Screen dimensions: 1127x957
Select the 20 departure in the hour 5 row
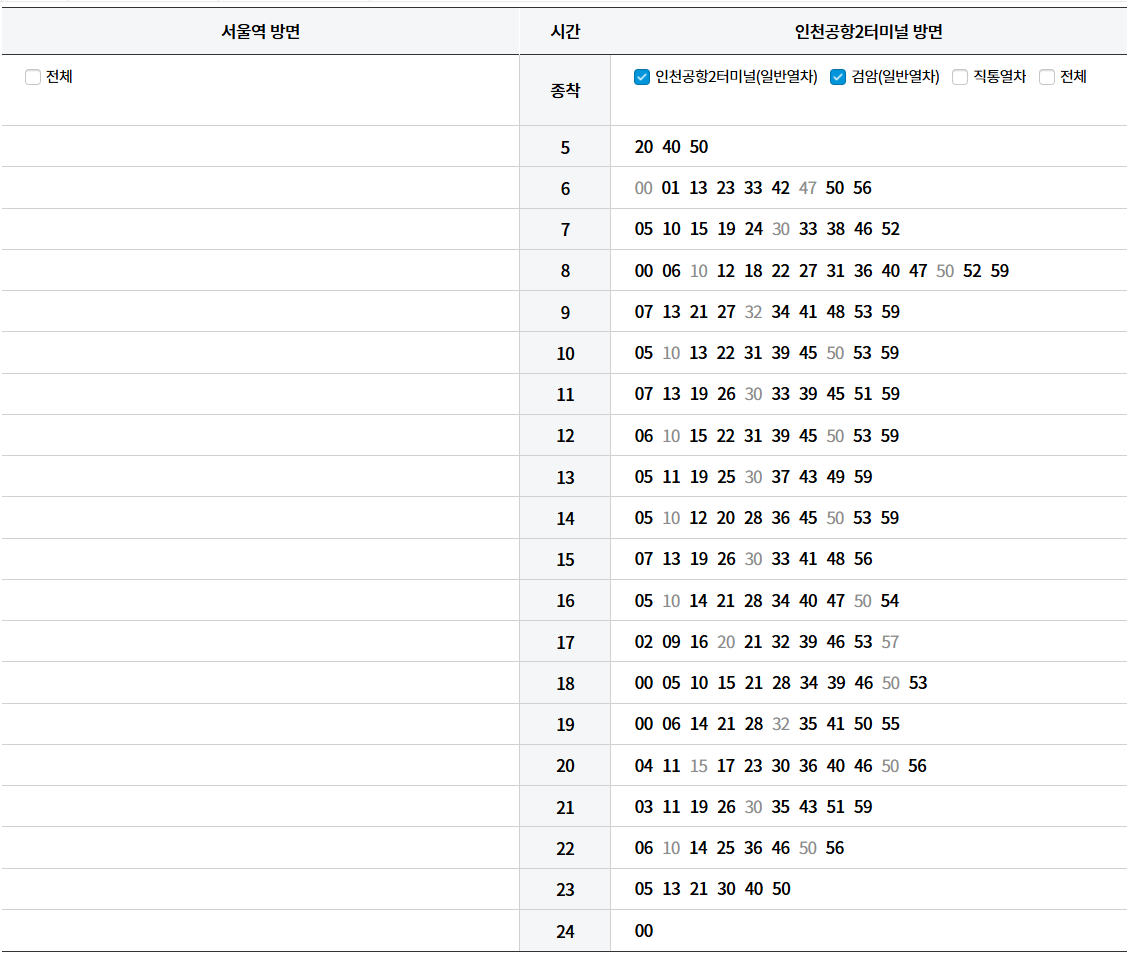[x=644, y=147]
